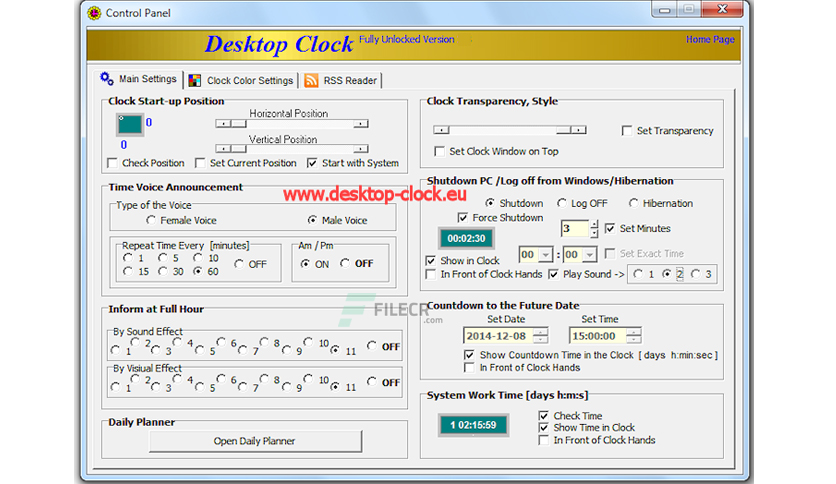The width and height of the screenshot is (836, 484).
Task: Toggle Show Time in Clock checkbox
Action: [x=543, y=427]
